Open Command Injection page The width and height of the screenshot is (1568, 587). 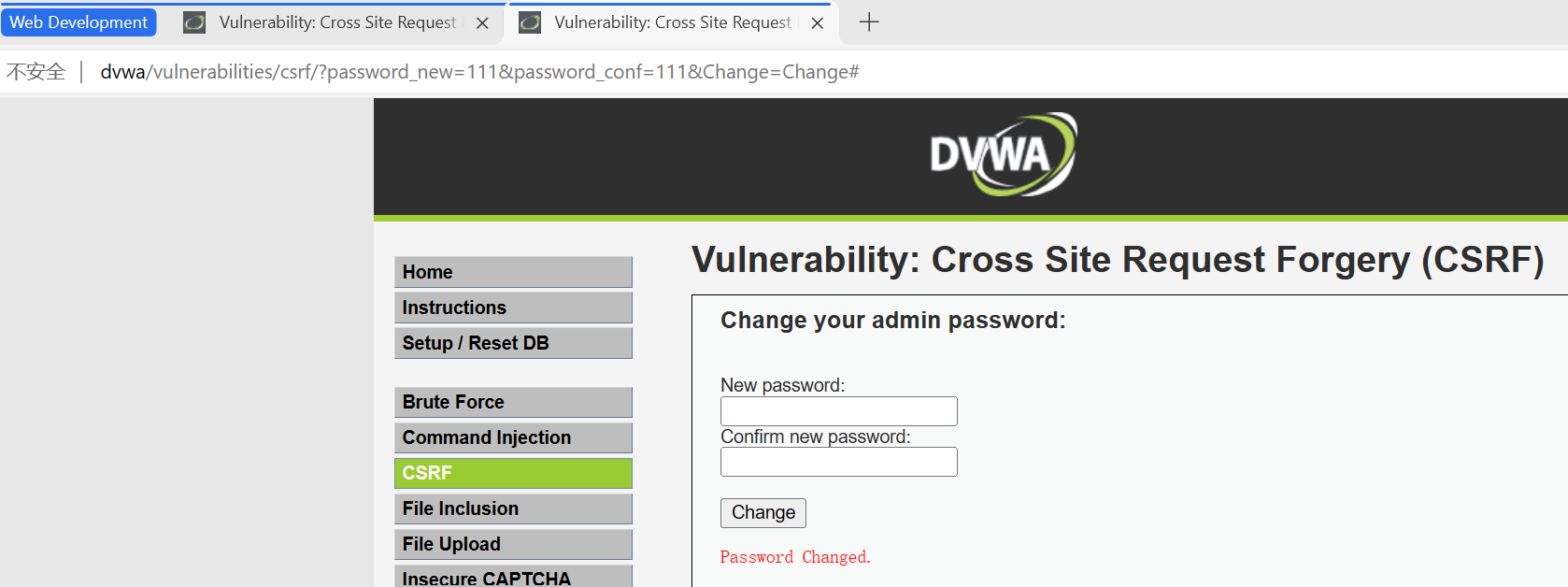pyautogui.click(x=513, y=437)
